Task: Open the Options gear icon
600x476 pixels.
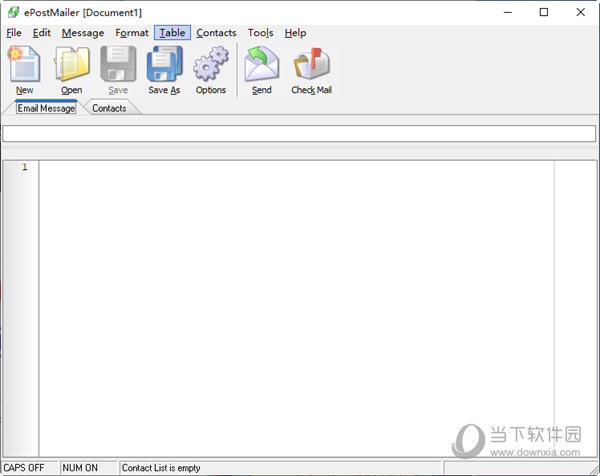Action: tap(210, 67)
